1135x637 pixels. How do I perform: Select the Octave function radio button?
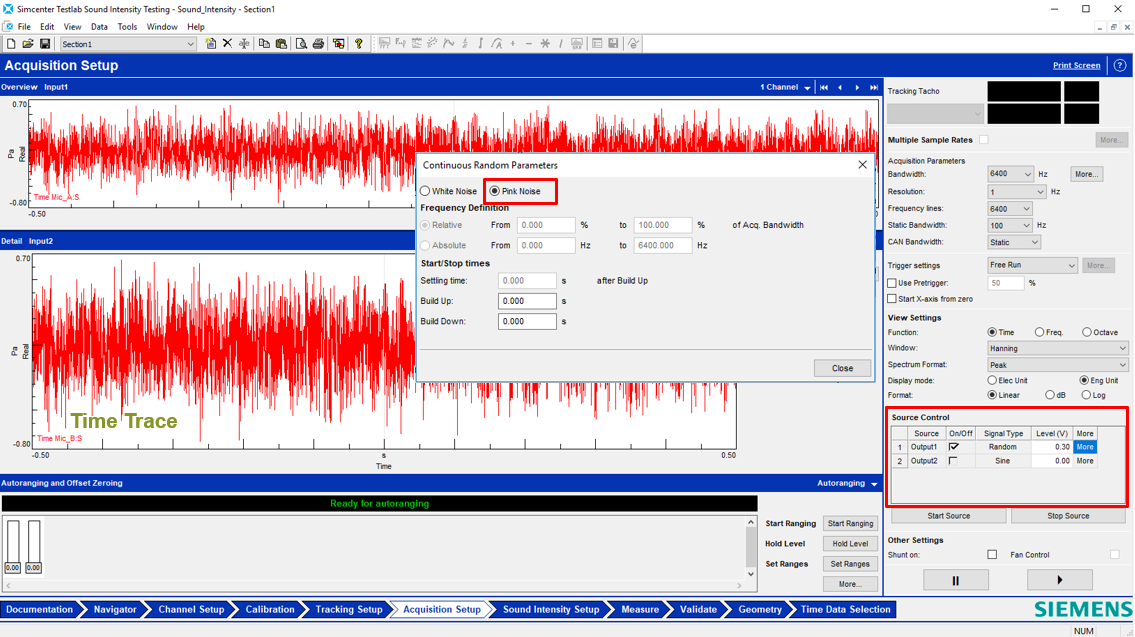click(1087, 332)
